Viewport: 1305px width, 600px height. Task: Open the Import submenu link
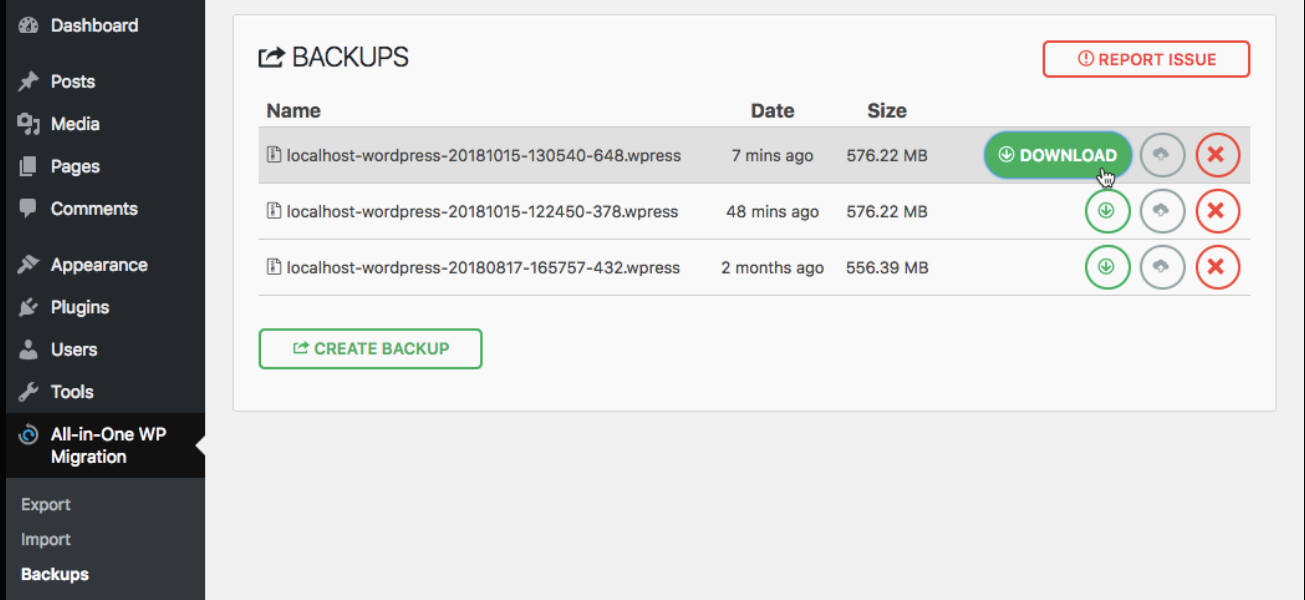(x=46, y=540)
